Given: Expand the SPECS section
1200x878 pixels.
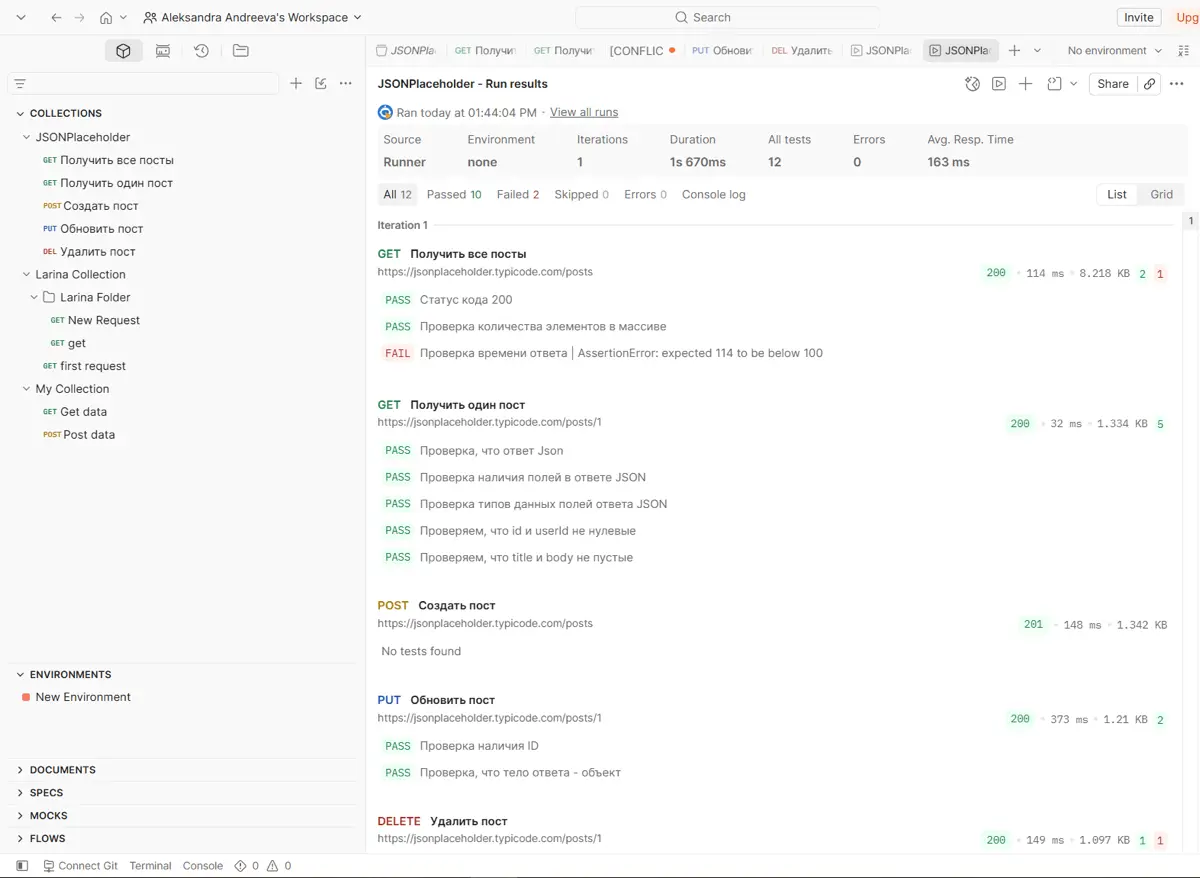Looking at the screenshot, I should point(20,793).
